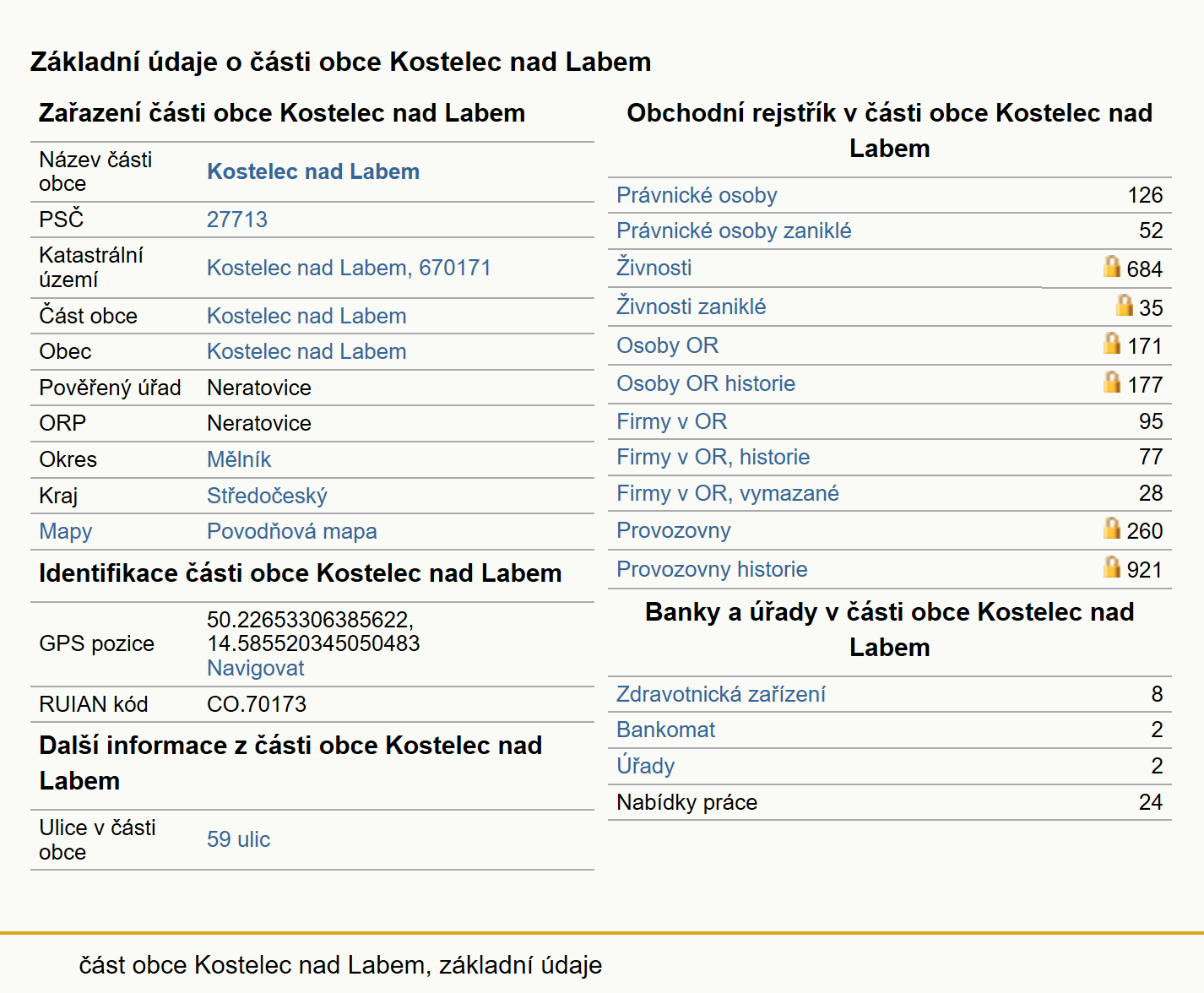Screen dimensions: 1204x993
Task: Click the Mapy link in the table
Action: tap(66, 531)
